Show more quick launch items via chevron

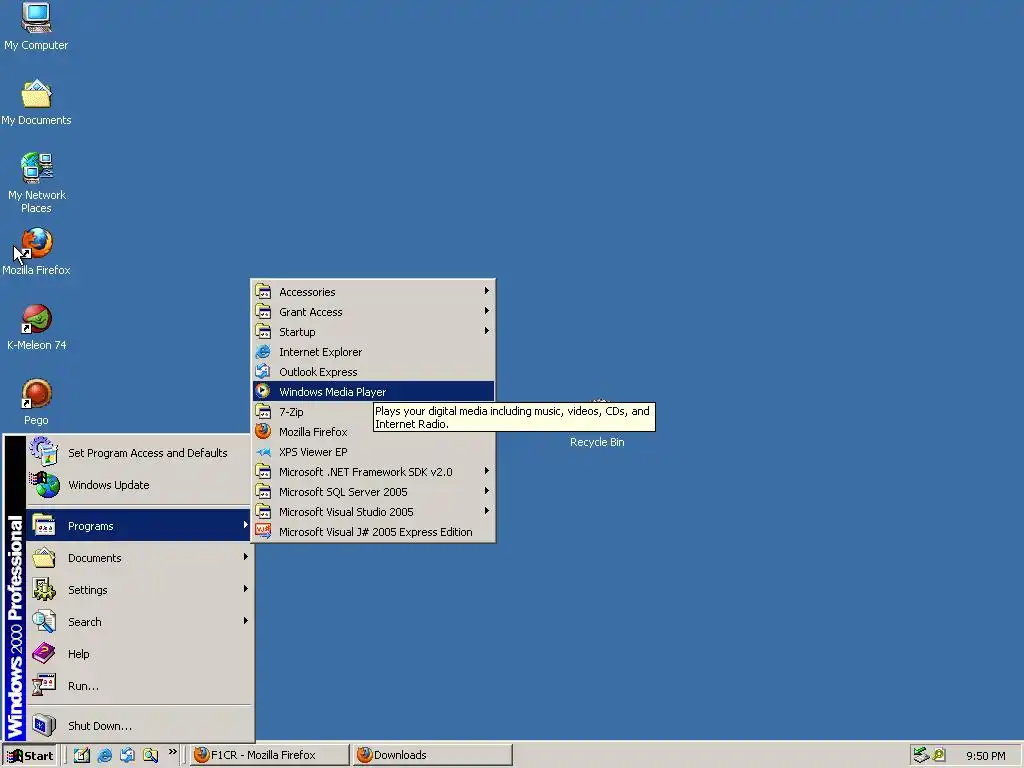(x=172, y=752)
